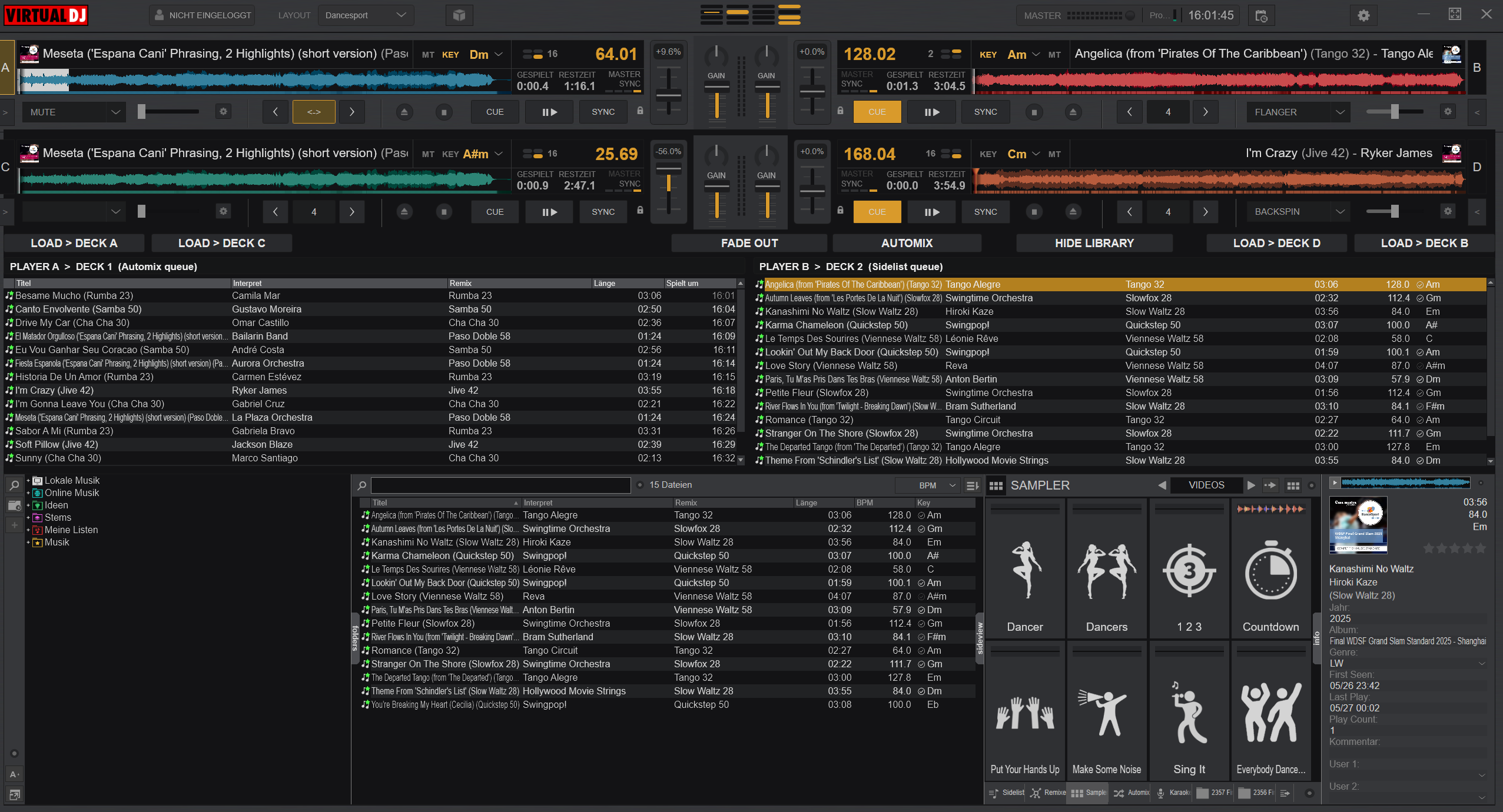Click the FADE OUT button
The image size is (1503, 812).
tap(749, 243)
